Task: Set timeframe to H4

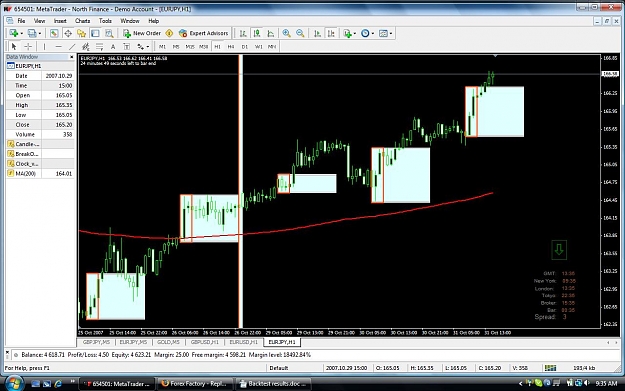Action: point(231,47)
